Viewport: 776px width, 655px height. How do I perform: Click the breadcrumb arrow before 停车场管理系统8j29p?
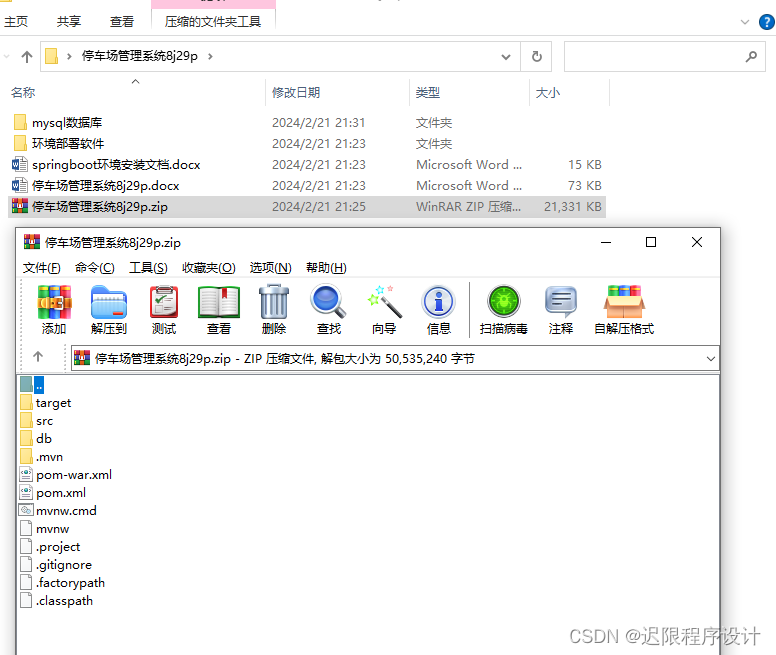pyautogui.click(x=69, y=56)
